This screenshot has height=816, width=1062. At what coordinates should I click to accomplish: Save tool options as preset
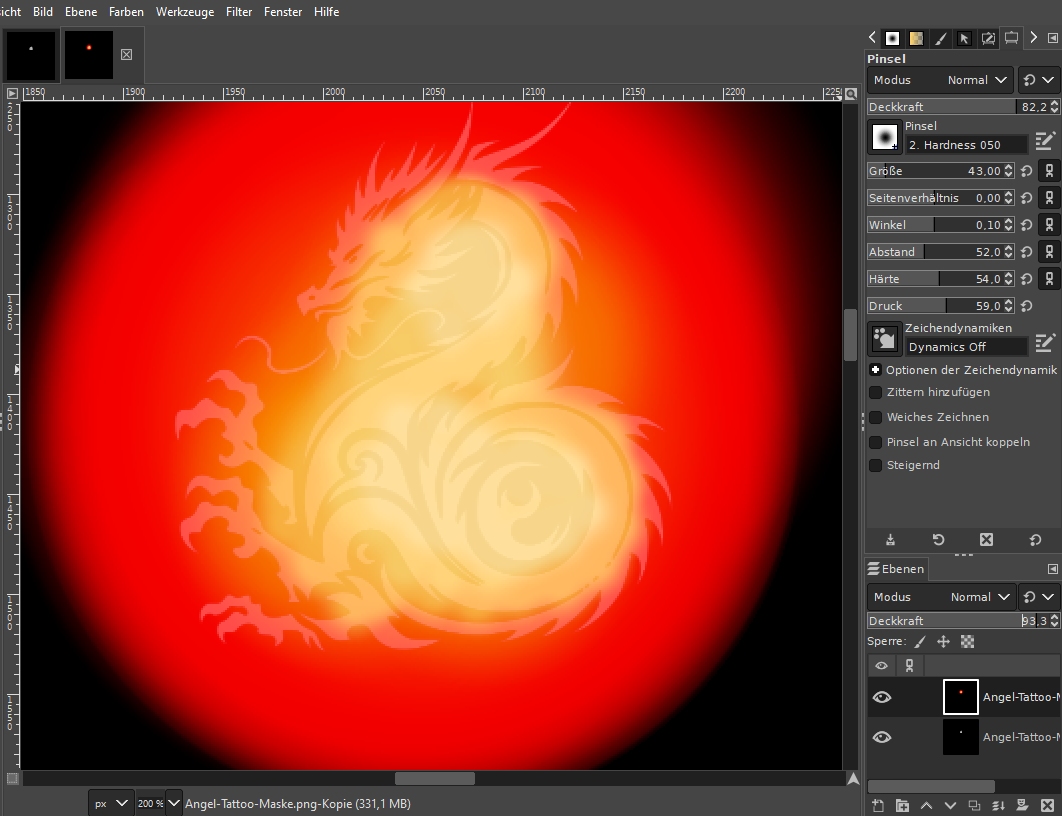pyautogui.click(x=891, y=540)
